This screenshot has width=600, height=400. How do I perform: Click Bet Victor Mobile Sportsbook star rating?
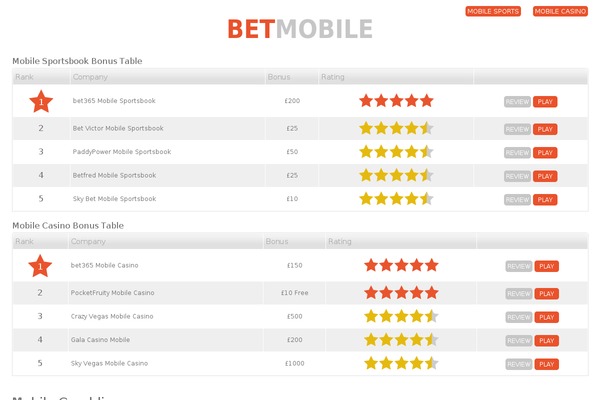click(396, 129)
